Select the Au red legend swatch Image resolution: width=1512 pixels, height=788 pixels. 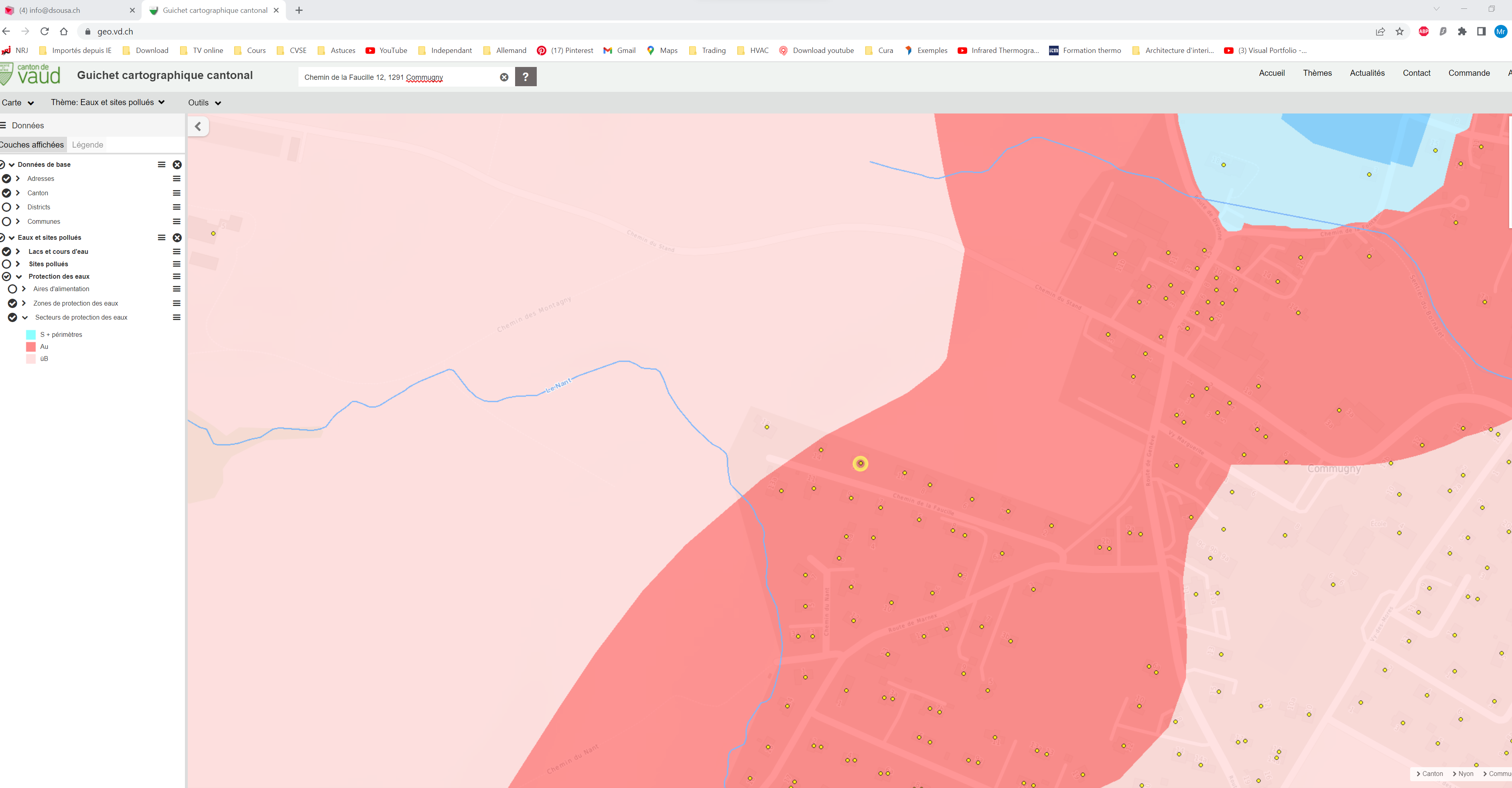[x=31, y=347]
